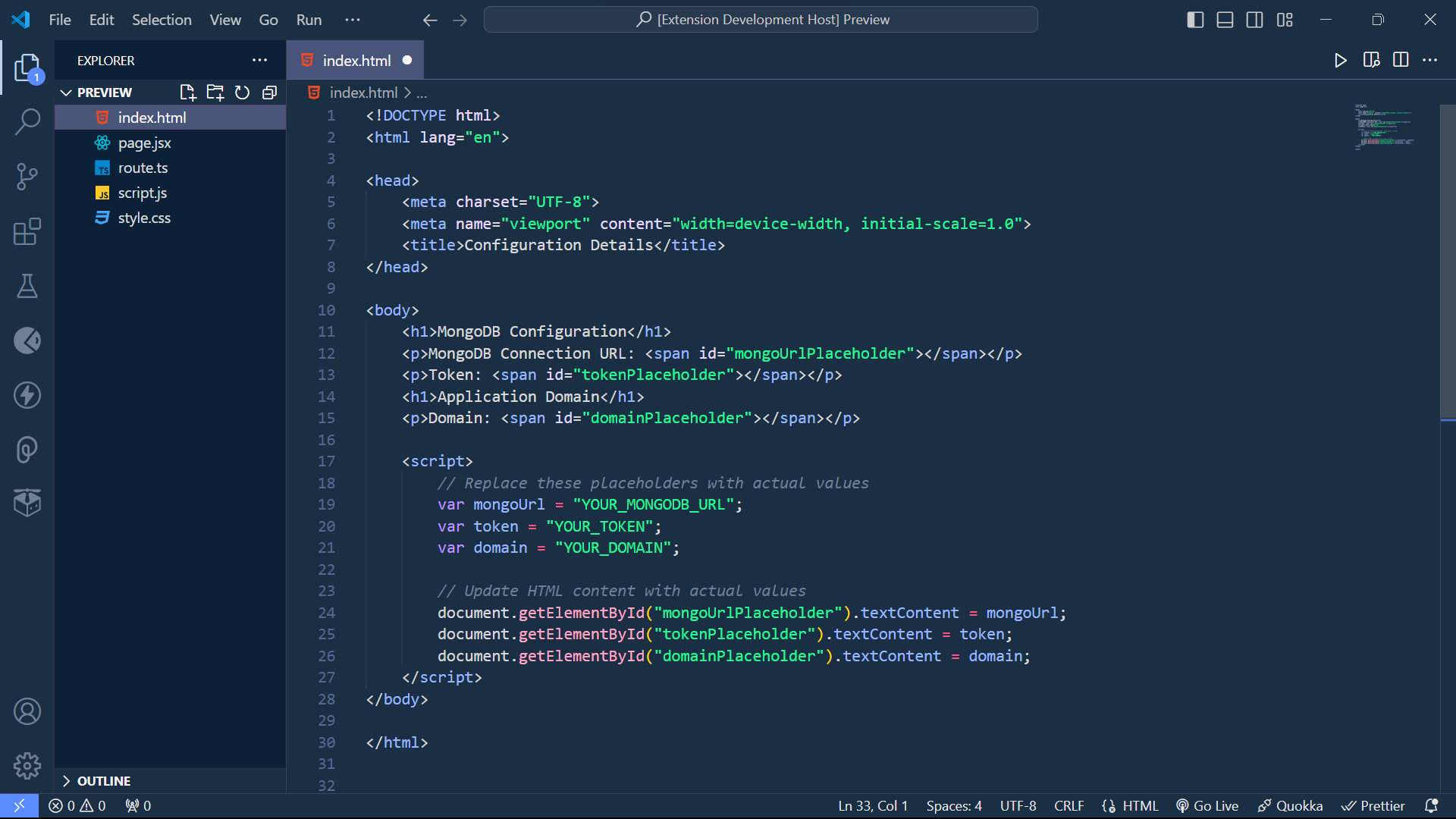Click unsaved changes dot on index.html tab
Viewport: 1456px width, 819px height.
point(407,61)
